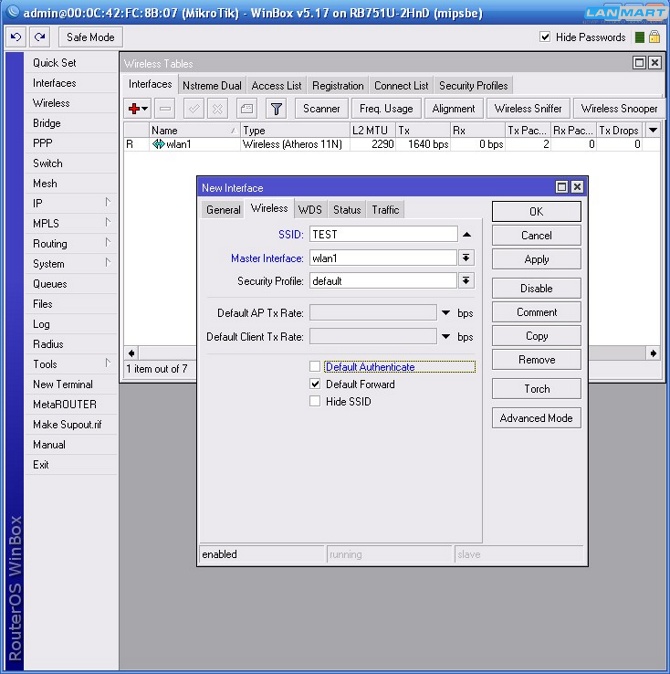Expand the IP submenu
This screenshot has height=674, width=670.
click(x=108, y=202)
